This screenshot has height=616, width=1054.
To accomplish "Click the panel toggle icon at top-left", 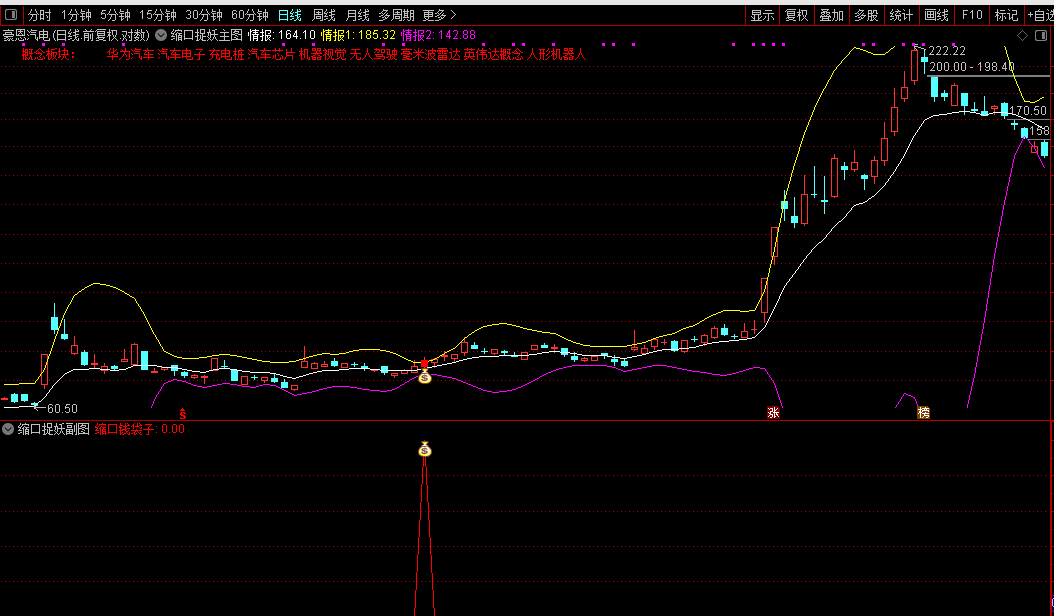I will (13, 15).
